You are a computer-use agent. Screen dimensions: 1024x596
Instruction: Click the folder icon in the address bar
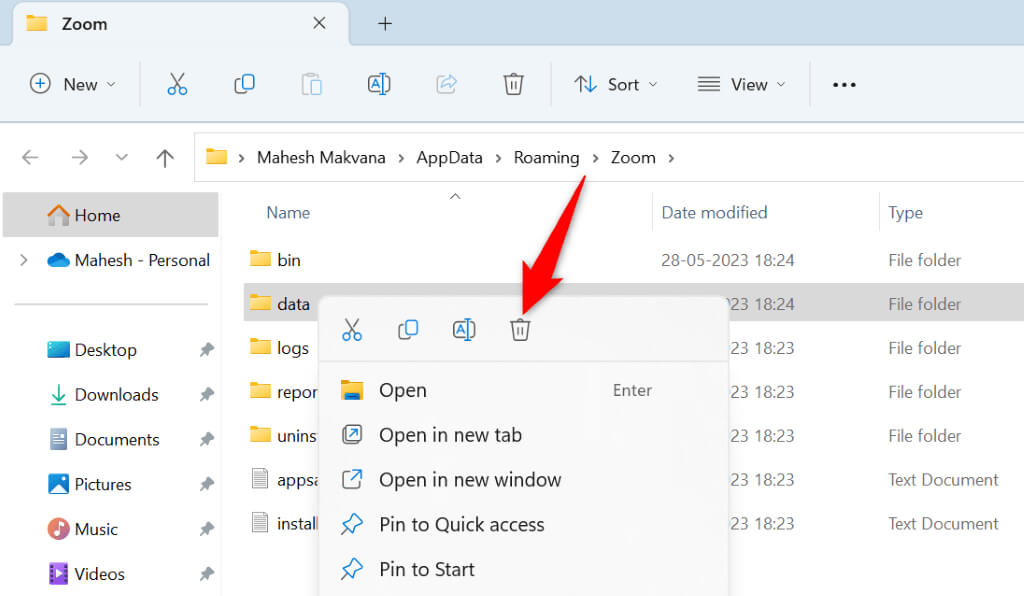216,157
